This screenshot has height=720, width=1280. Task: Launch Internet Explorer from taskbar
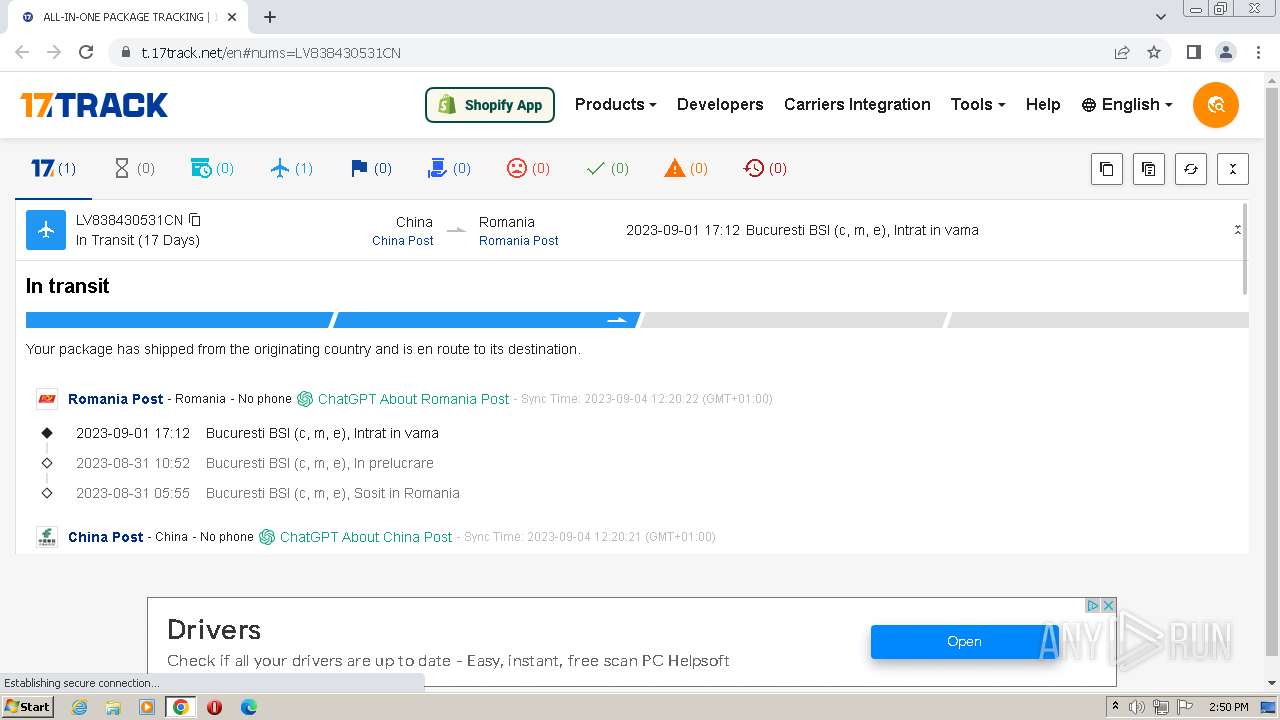pos(79,707)
